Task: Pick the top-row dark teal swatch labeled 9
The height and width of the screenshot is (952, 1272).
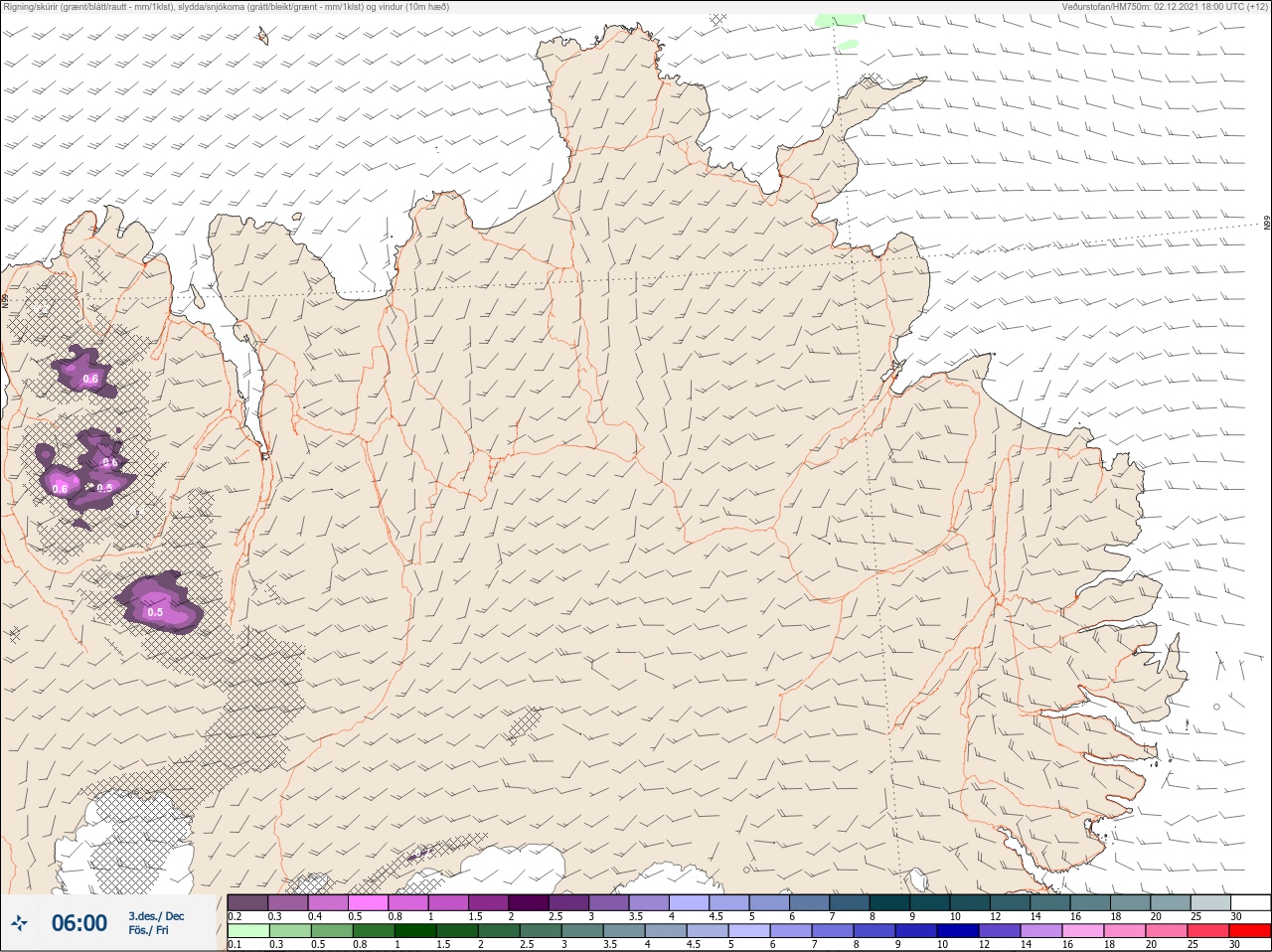Action: click(x=931, y=902)
